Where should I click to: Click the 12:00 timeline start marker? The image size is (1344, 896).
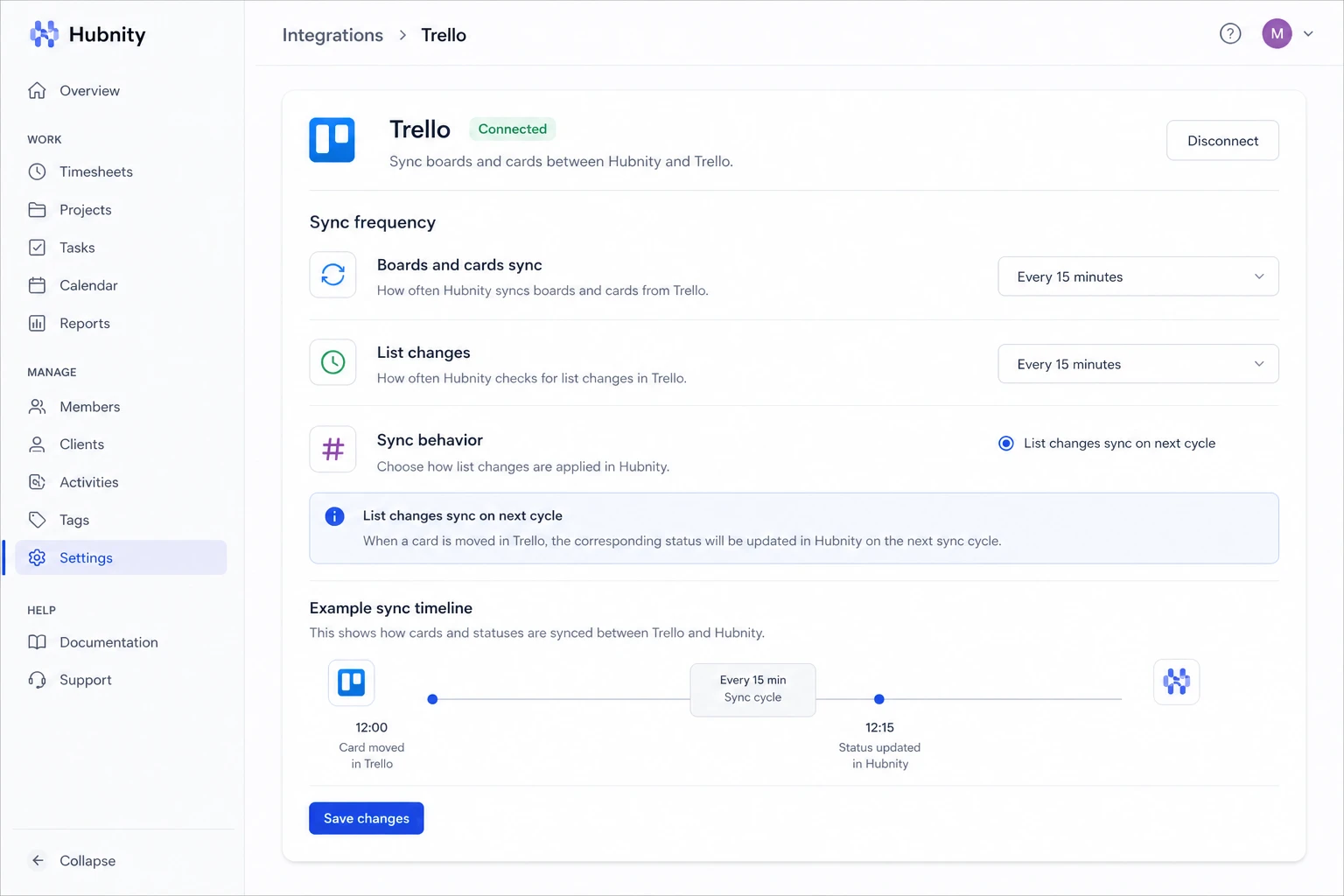(432, 699)
